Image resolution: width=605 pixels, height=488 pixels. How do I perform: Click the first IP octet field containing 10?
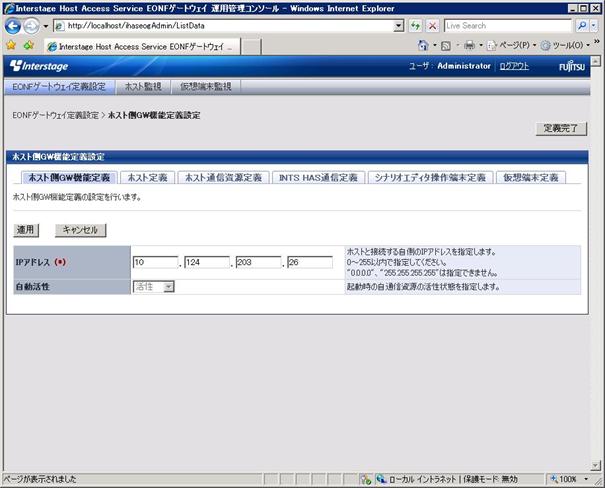pos(155,262)
